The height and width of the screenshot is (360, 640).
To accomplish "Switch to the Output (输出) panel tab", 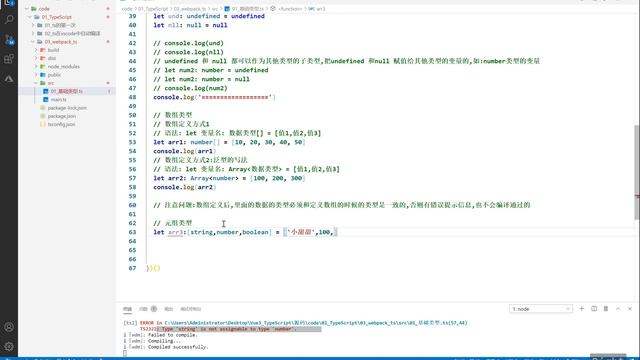I will pyautogui.click(x=169, y=309).
